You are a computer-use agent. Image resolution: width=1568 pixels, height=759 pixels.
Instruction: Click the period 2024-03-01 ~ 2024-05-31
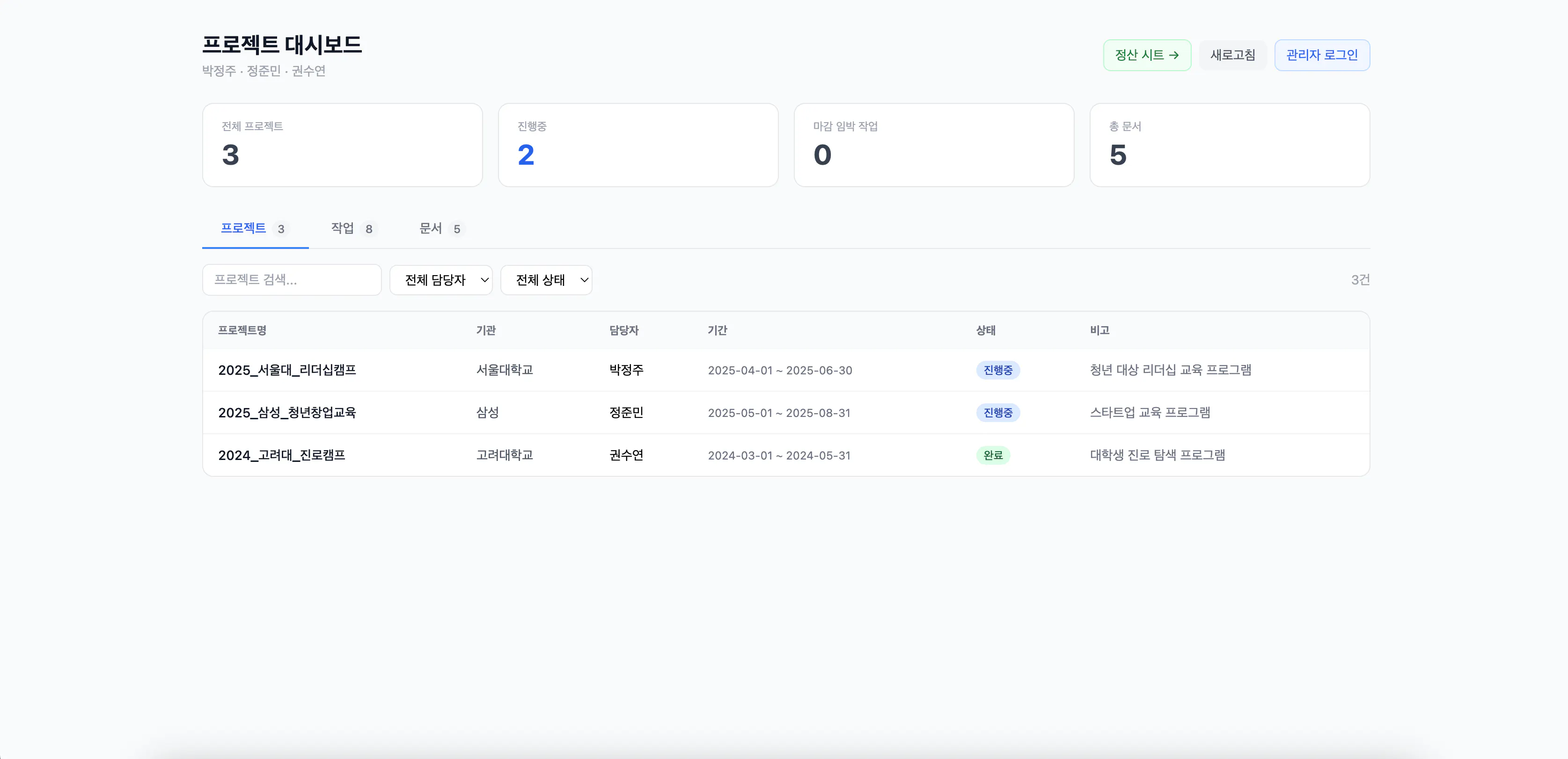point(779,456)
